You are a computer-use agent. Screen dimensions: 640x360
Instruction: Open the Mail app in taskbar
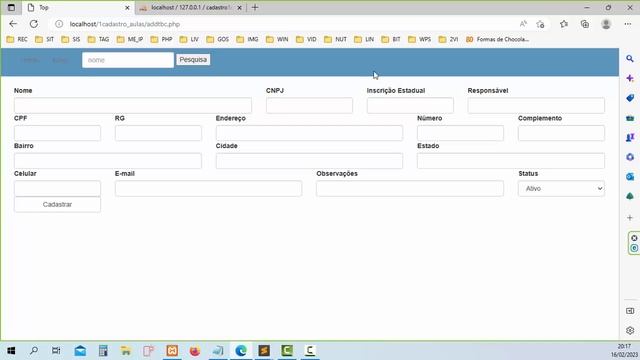click(x=80, y=351)
